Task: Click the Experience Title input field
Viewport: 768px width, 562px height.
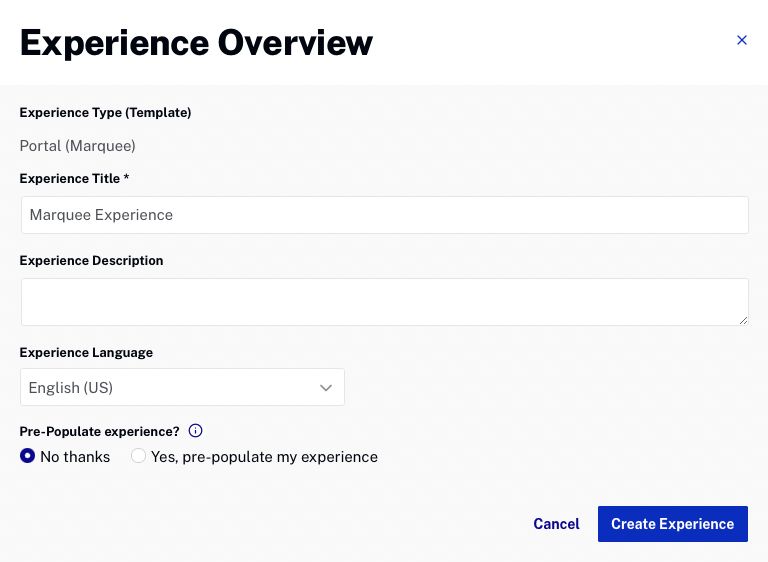Action: click(384, 215)
